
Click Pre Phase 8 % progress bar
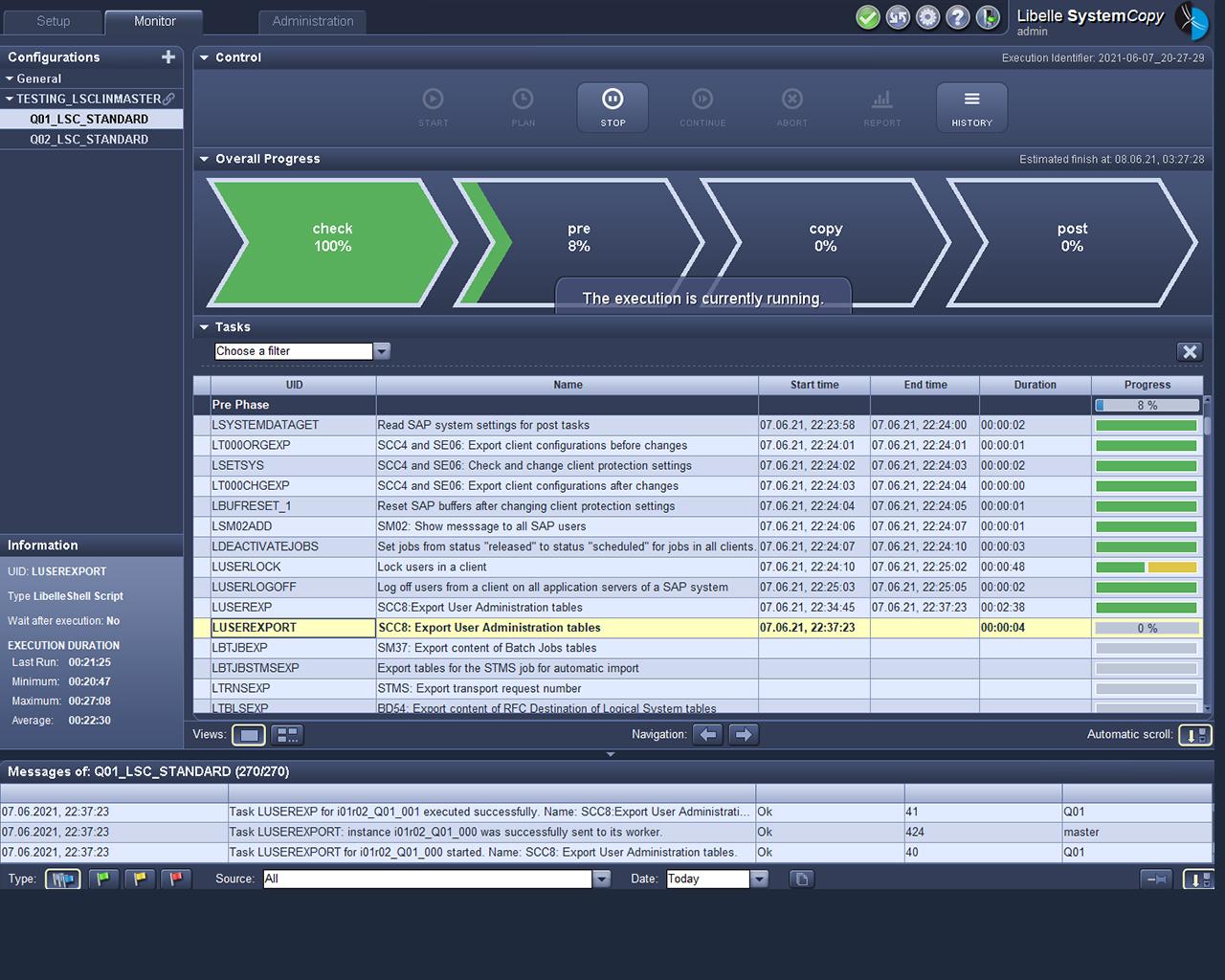click(x=1147, y=406)
